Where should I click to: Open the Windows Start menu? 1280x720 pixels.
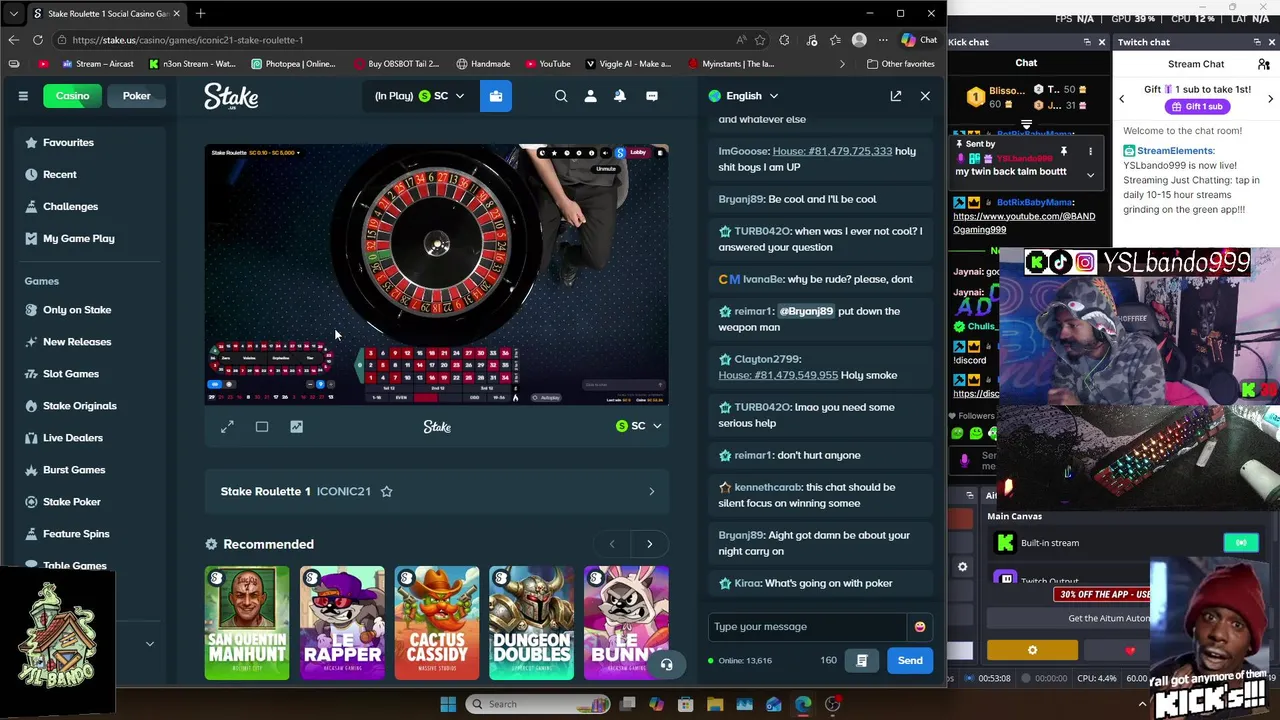(448, 704)
